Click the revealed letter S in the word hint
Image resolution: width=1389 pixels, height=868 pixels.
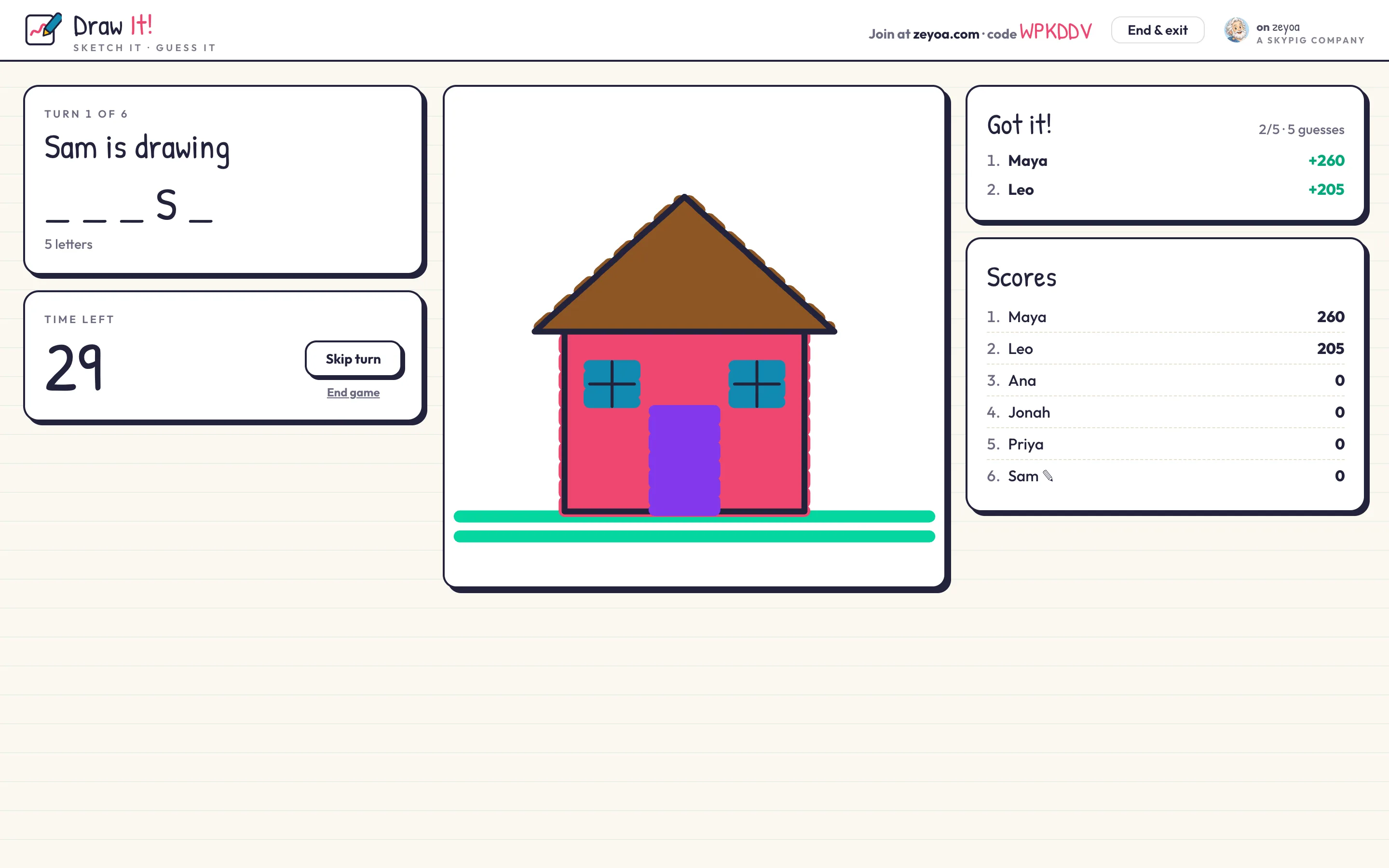pos(166,204)
